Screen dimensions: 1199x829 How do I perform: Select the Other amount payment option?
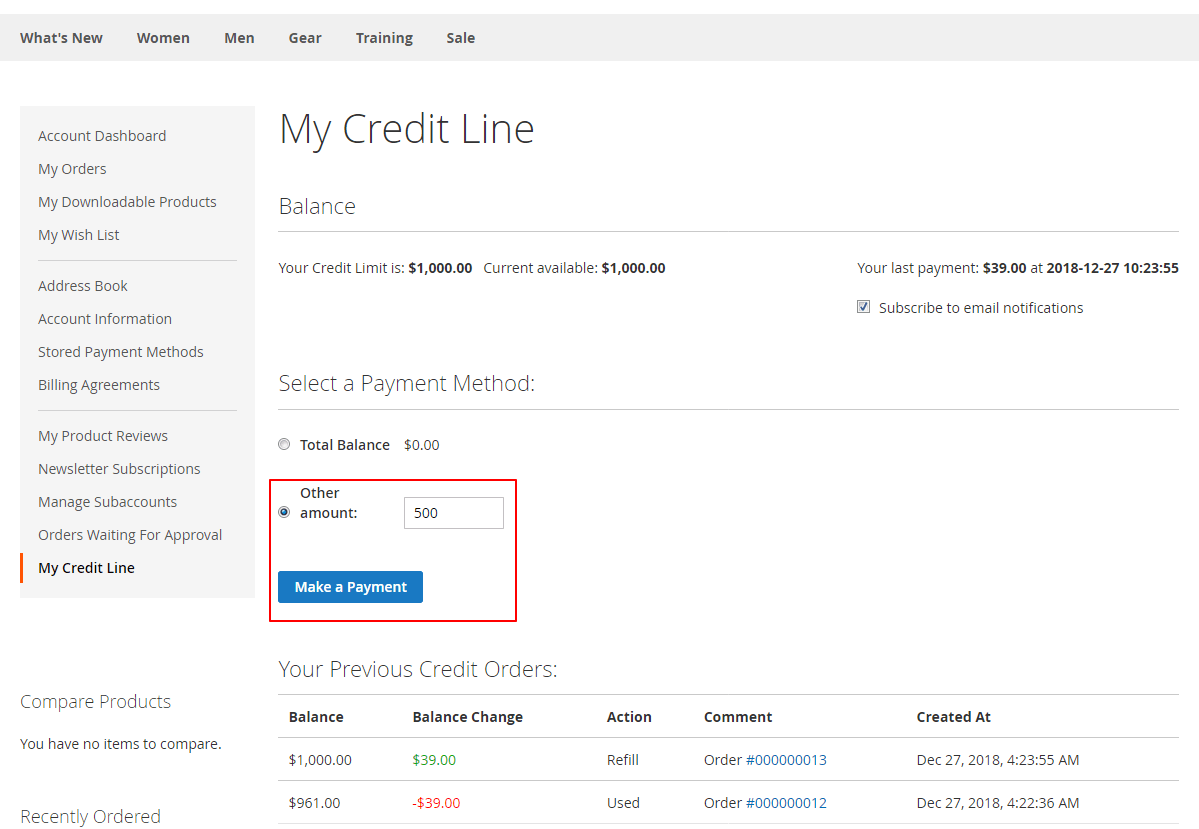284,511
